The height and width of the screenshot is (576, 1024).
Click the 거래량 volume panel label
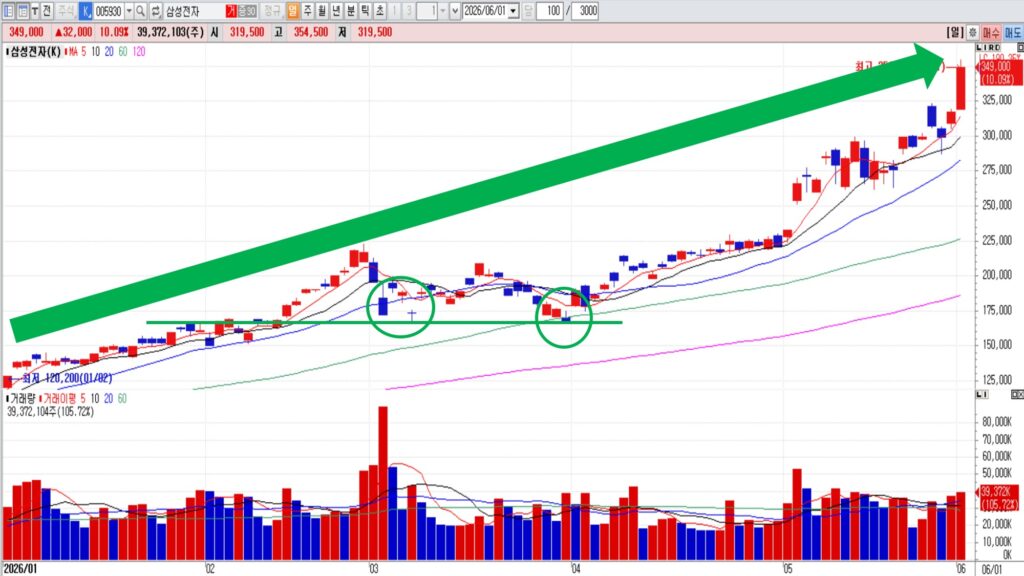tap(22, 398)
